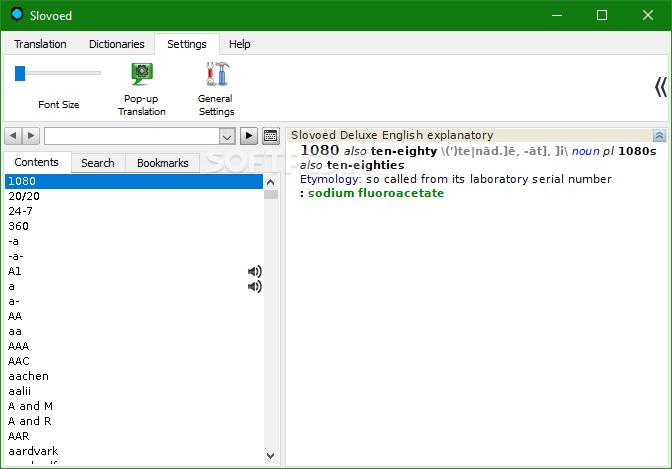This screenshot has width=672, height=469.
Task: Click the translate play button
Action: coord(249,136)
